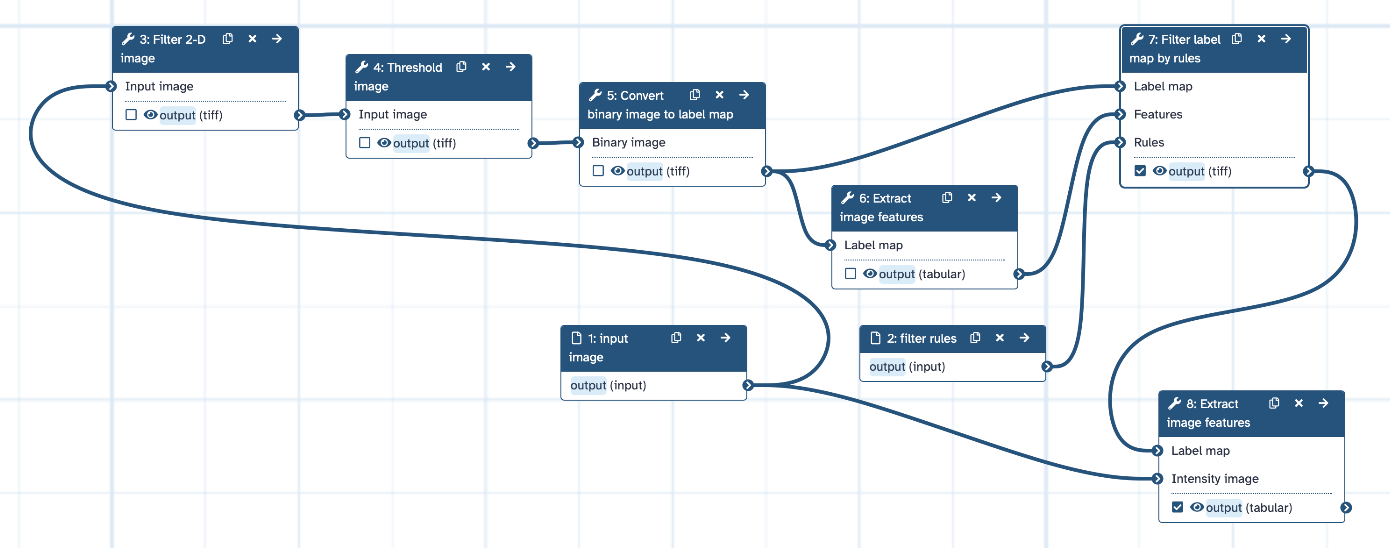This screenshot has height=548, width=1390.
Task: Remove the 5: Convert binary image node
Action: (x=720, y=95)
